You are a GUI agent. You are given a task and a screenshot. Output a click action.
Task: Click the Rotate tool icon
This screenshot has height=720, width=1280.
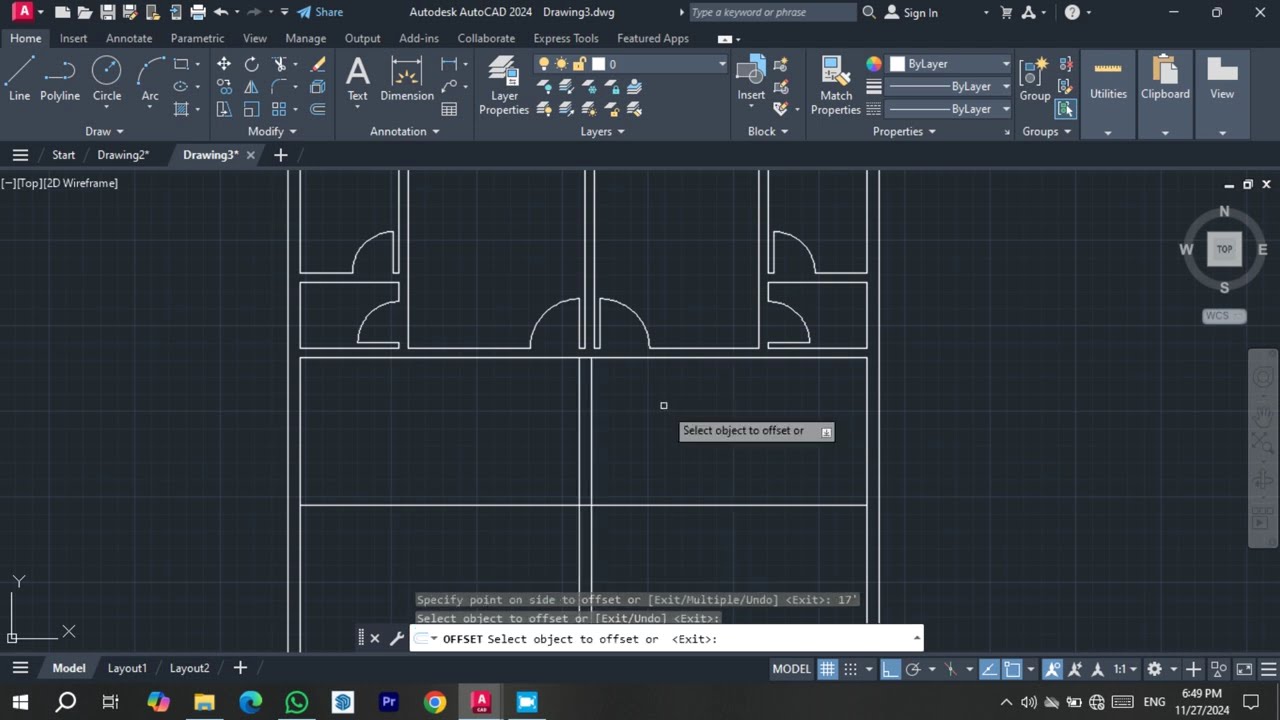click(x=251, y=64)
